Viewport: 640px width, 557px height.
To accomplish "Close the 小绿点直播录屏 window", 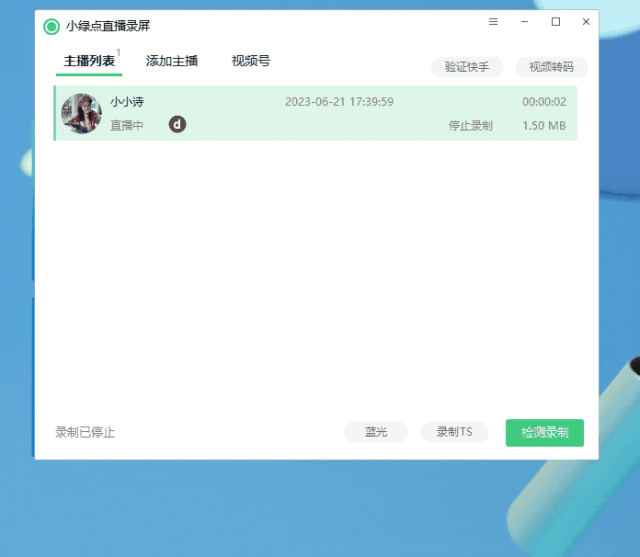I will pos(586,22).
